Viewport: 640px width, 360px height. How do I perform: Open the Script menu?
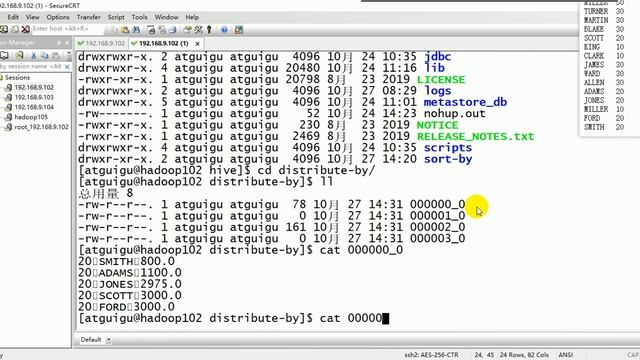116,17
